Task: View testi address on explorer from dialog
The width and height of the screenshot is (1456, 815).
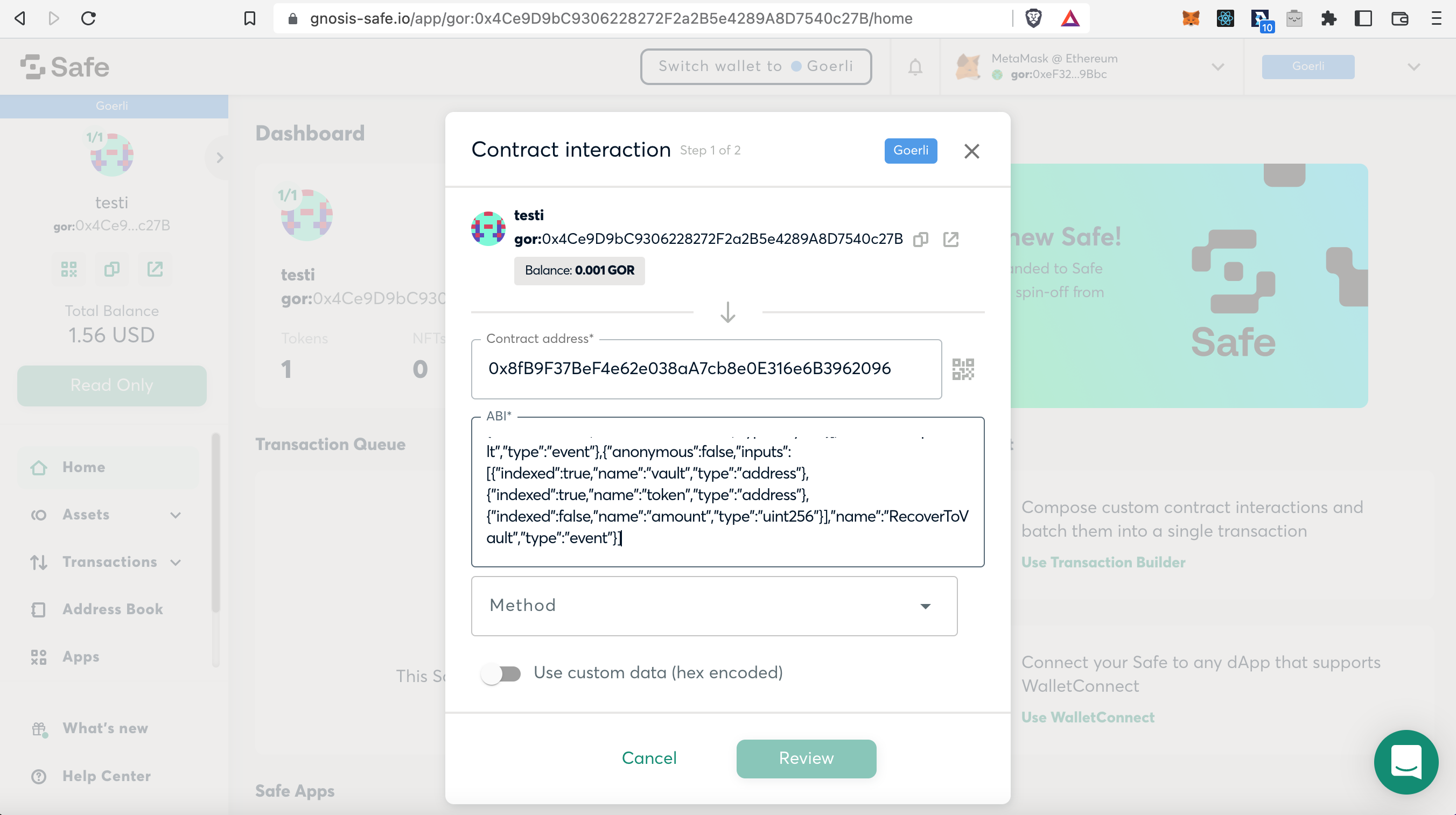Action: [x=951, y=239]
